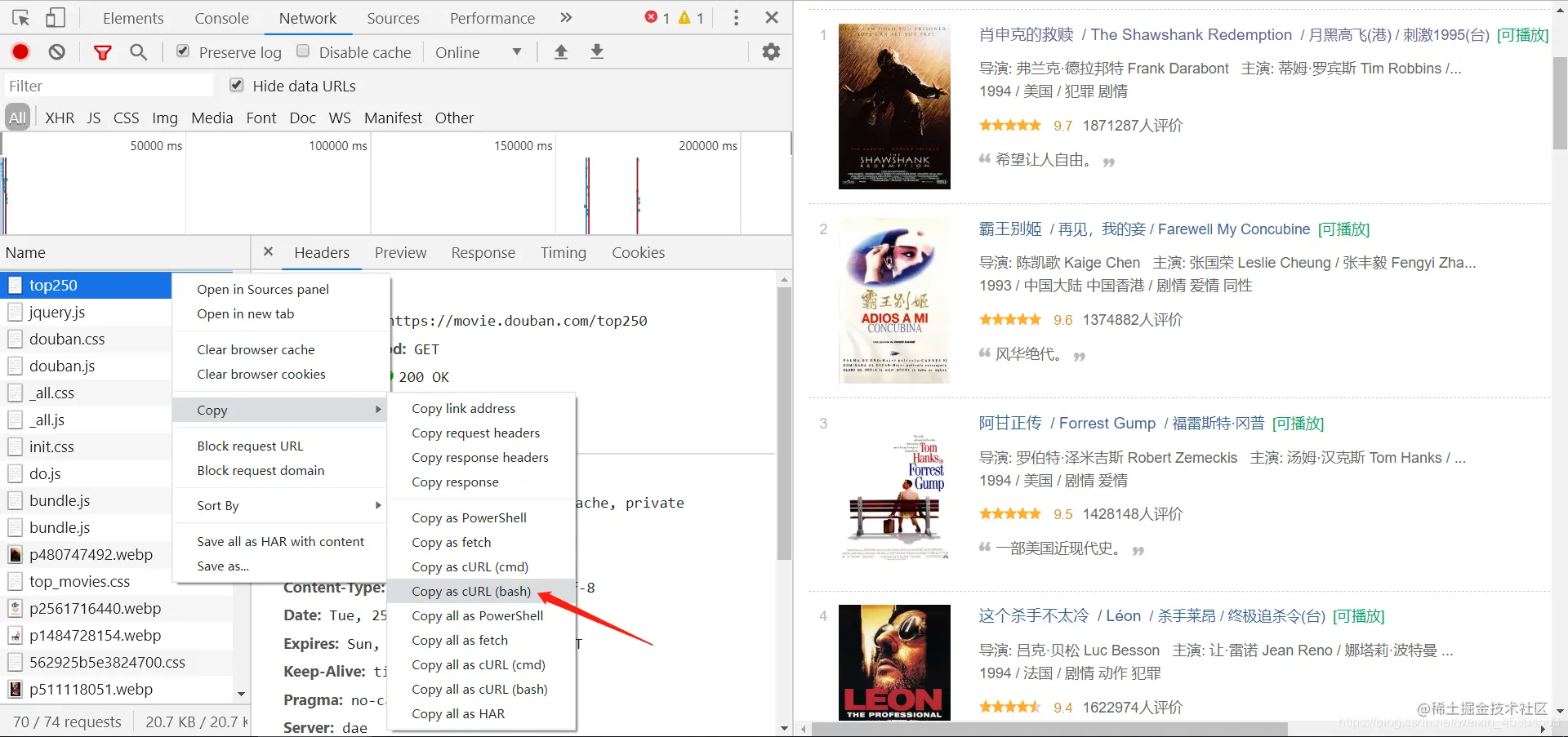Choose Copy request headers
The height and width of the screenshot is (737, 1568).
coord(482,433)
